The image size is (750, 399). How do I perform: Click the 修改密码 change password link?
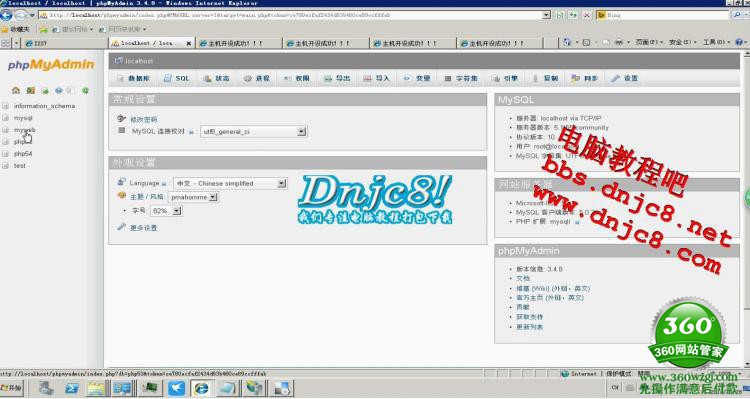pyautogui.click(x=143, y=120)
